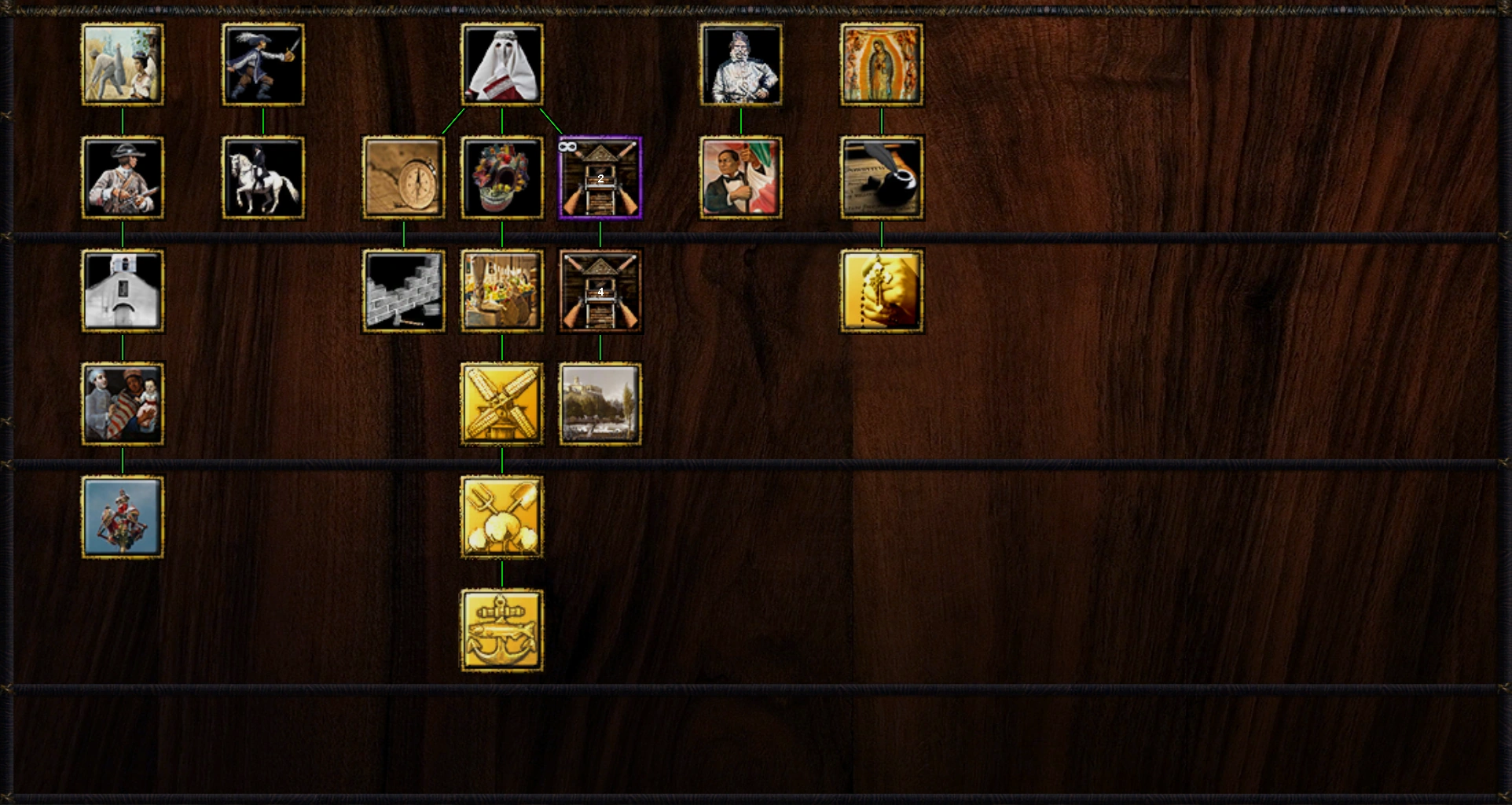Select the golden windmill card
This screenshot has width=1512, height=805.
502,404
